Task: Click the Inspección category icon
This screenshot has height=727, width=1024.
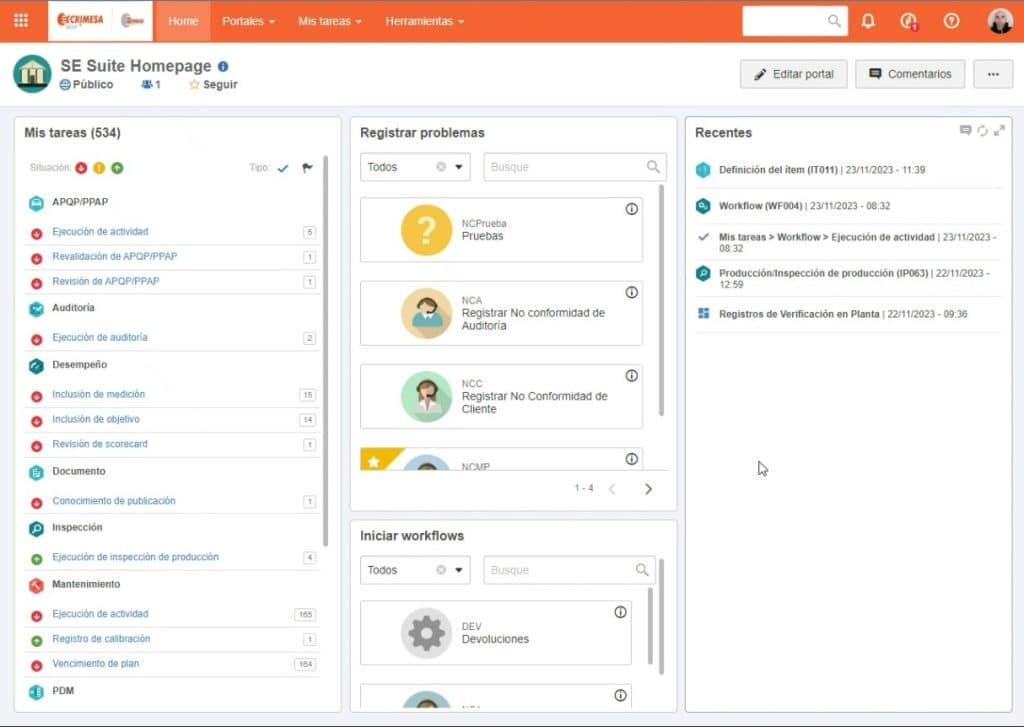Action: point(37,528)
